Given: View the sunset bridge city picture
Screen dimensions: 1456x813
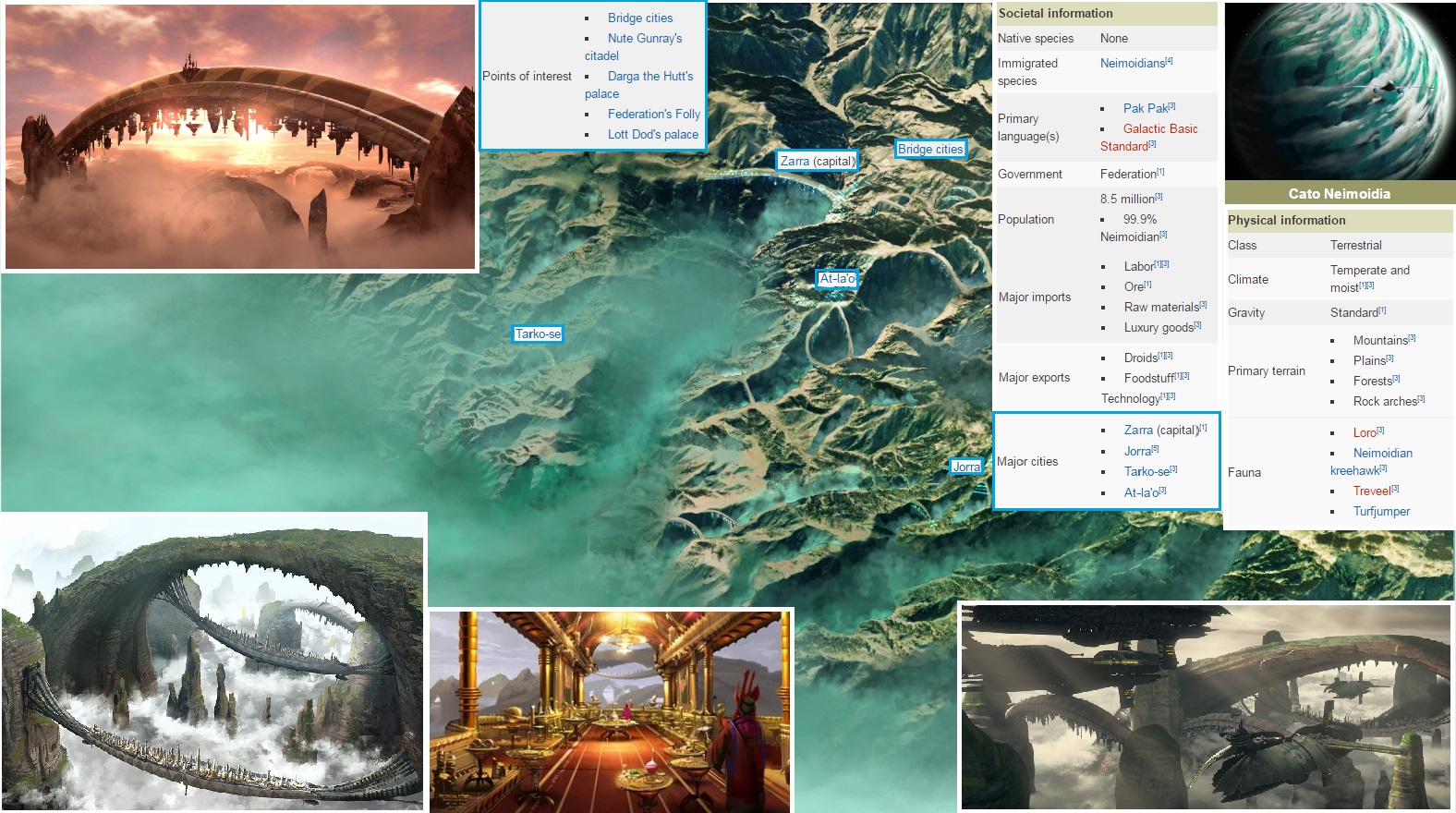Looking at the screenshot, I should (240, 137).
